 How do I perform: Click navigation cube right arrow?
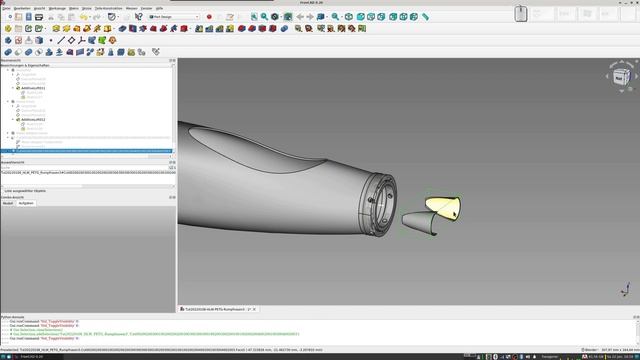pyautogui.click(x=636, y=76)
